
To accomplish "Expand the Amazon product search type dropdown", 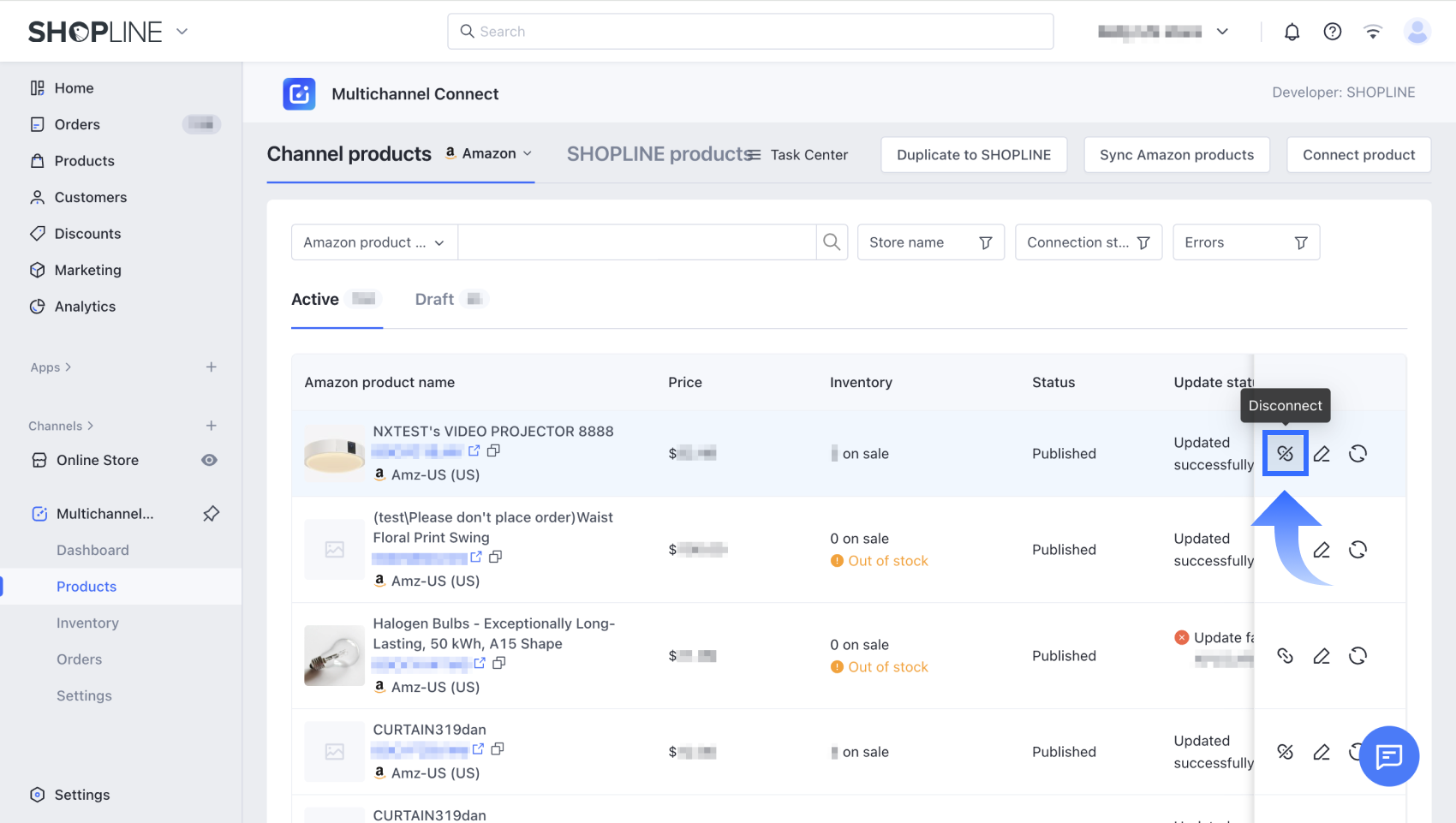I will point(374,242).
